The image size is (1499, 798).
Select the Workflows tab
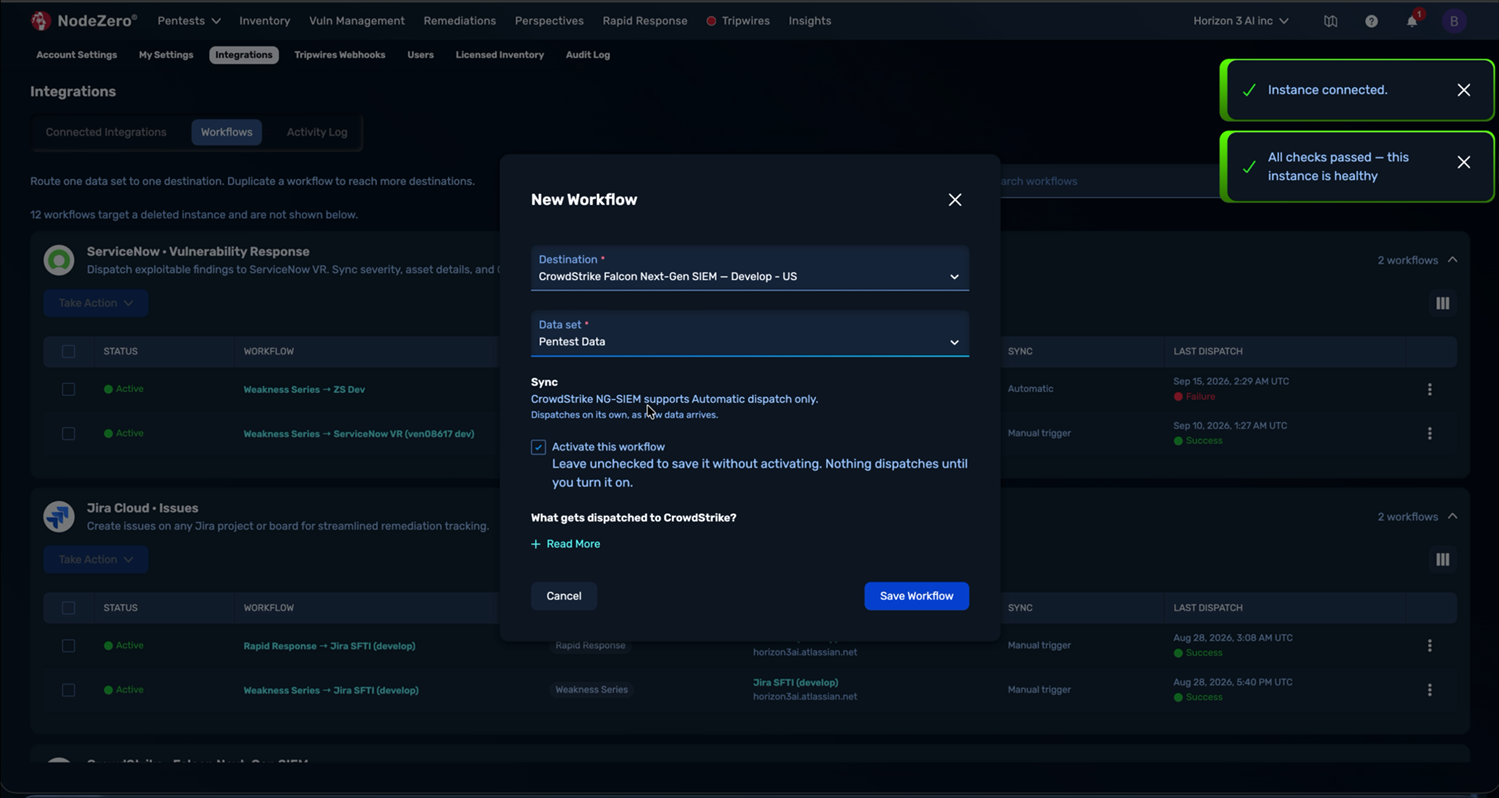(226, 132)
